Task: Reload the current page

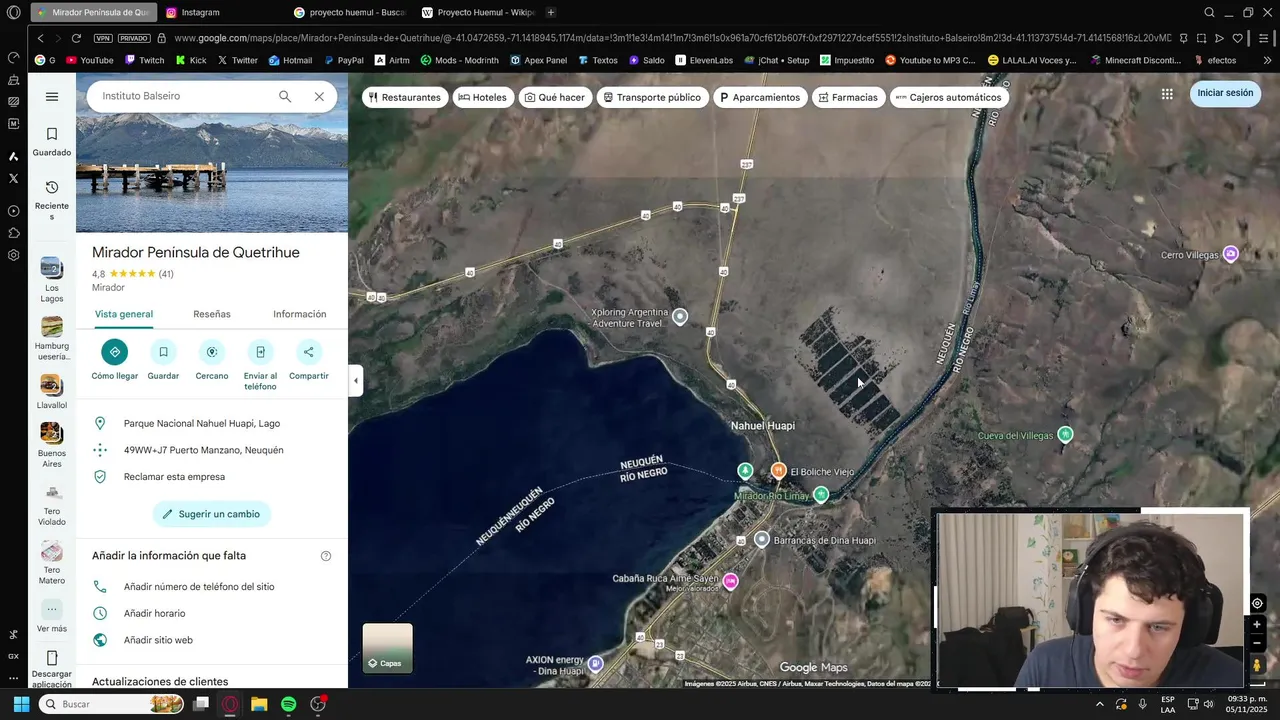Action: [76, 38]
